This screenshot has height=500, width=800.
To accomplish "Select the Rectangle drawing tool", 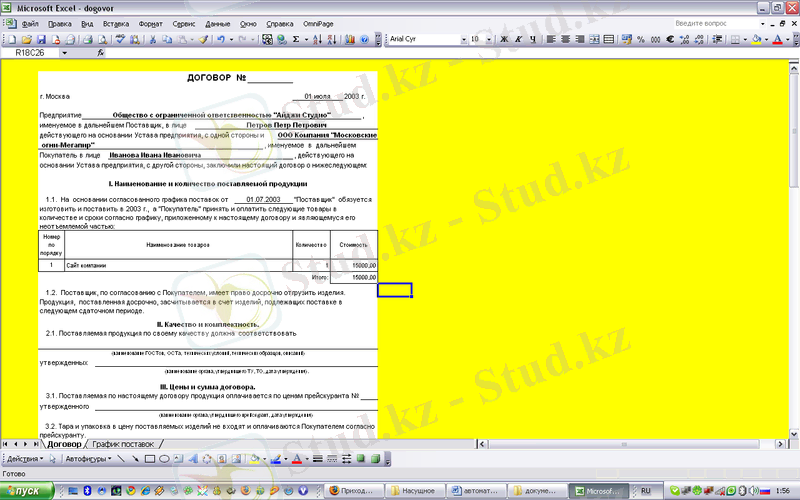I will click(x=149, y=459).
